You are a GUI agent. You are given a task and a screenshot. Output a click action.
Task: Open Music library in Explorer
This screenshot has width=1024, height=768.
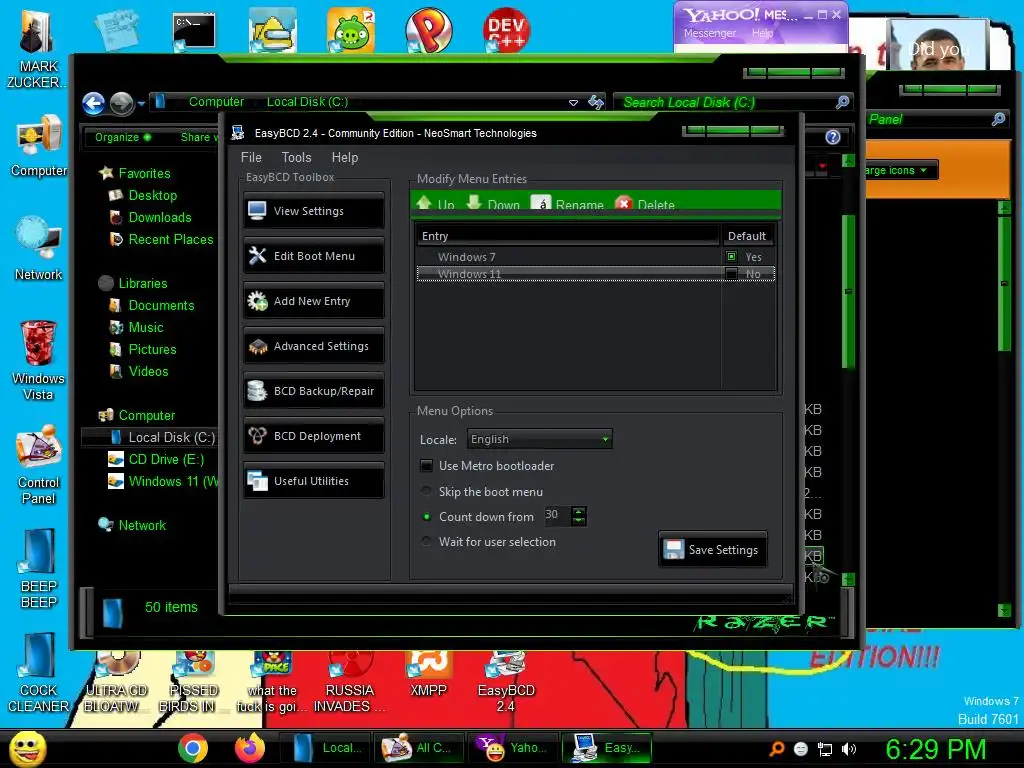[x=146, y=328]
